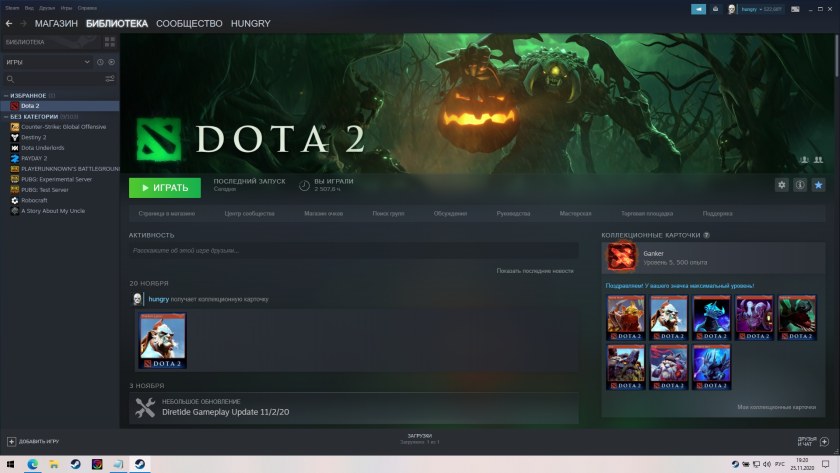This screenshot has height=473, width=840.
Task: Open last trading card in top row
Action: pos(797,317)
